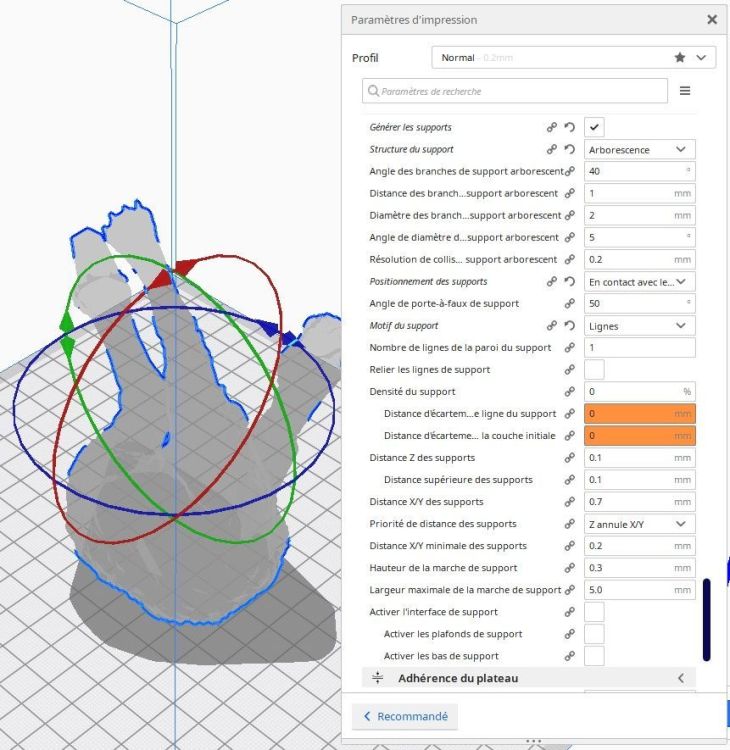The width and height of the screenshot is (730, 750).
Task: Click the dark settings panel scrollbar
Action: (707, 619)
